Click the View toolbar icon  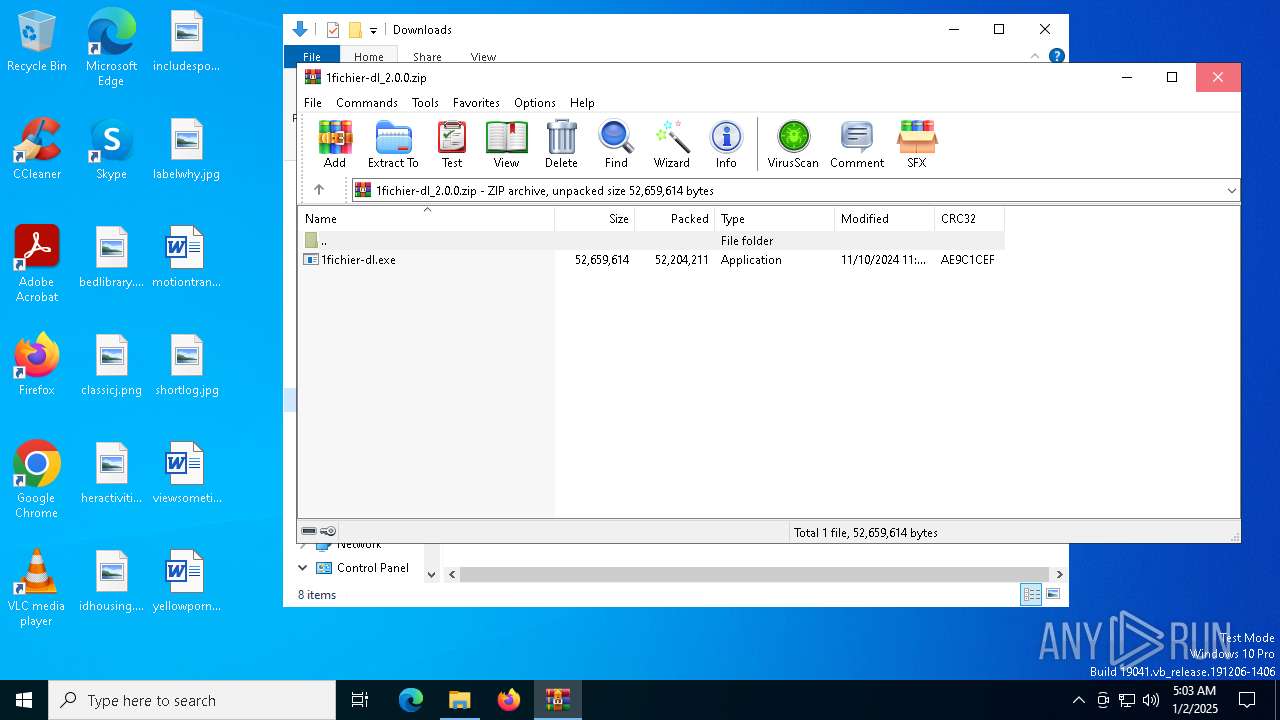pyautogui.click(x=506, y=144)
